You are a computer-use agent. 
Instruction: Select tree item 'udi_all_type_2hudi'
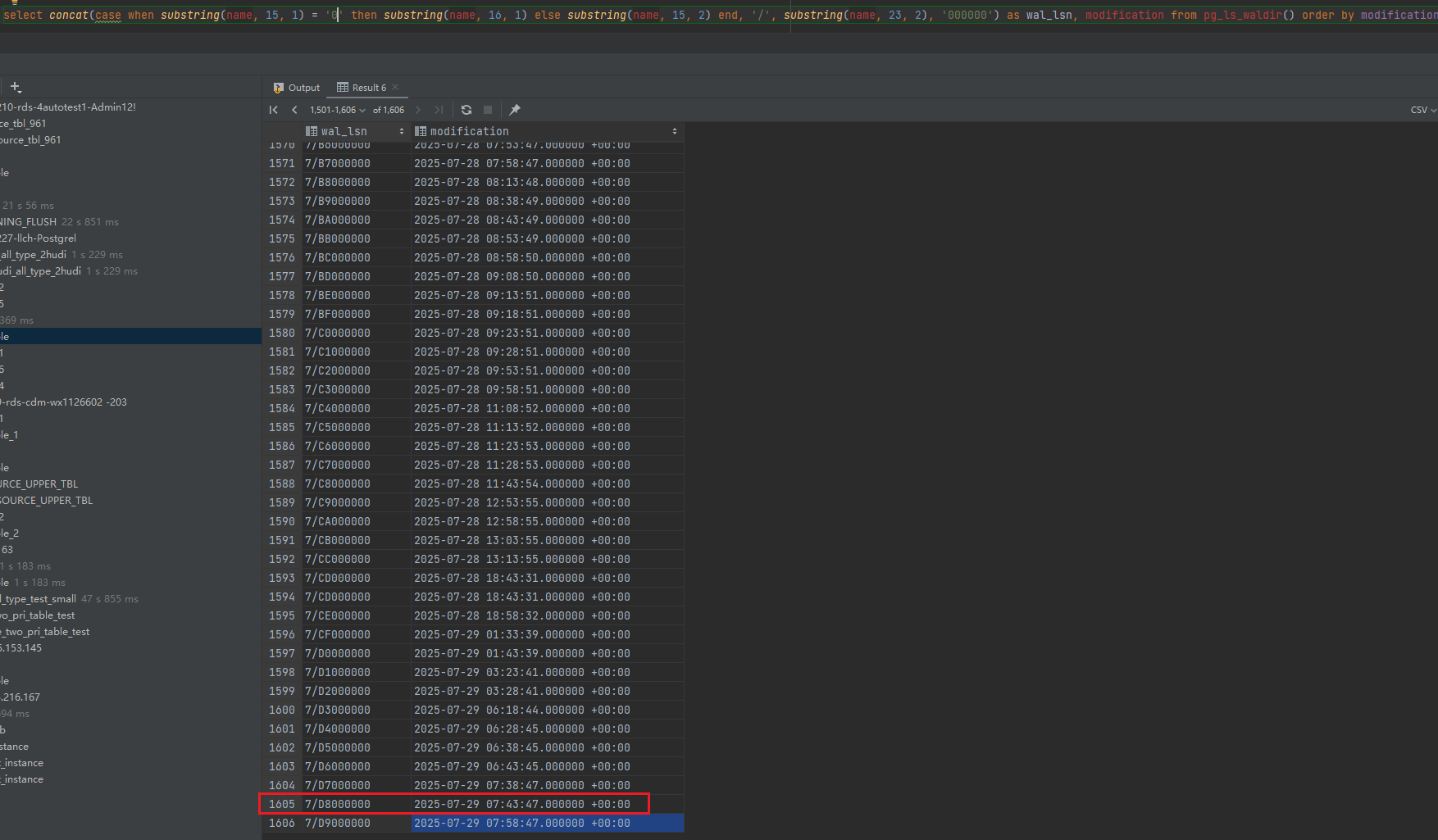pos(41,271)
